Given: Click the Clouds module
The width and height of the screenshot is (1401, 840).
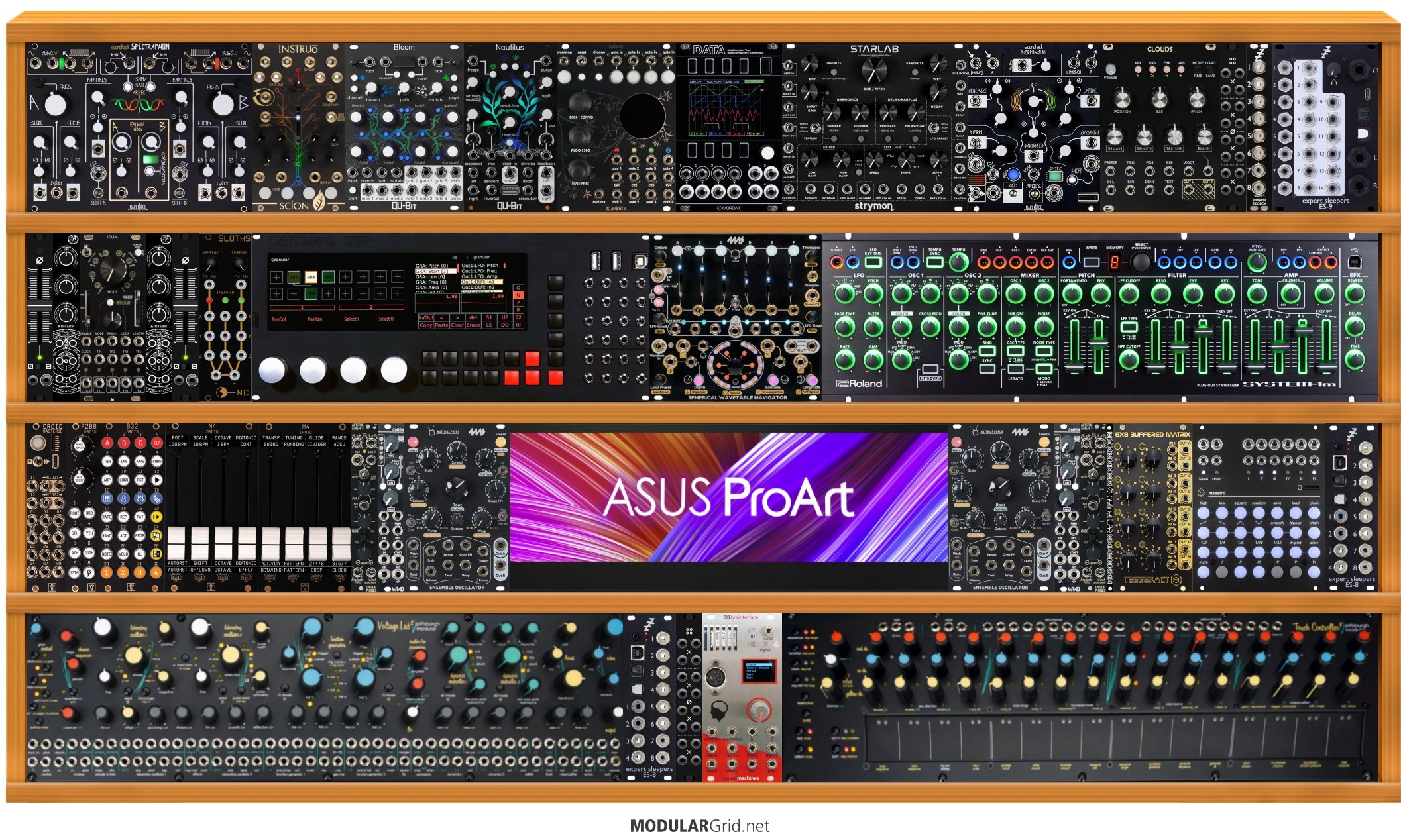Looking at the screenshot, I should pos(1160,127).
